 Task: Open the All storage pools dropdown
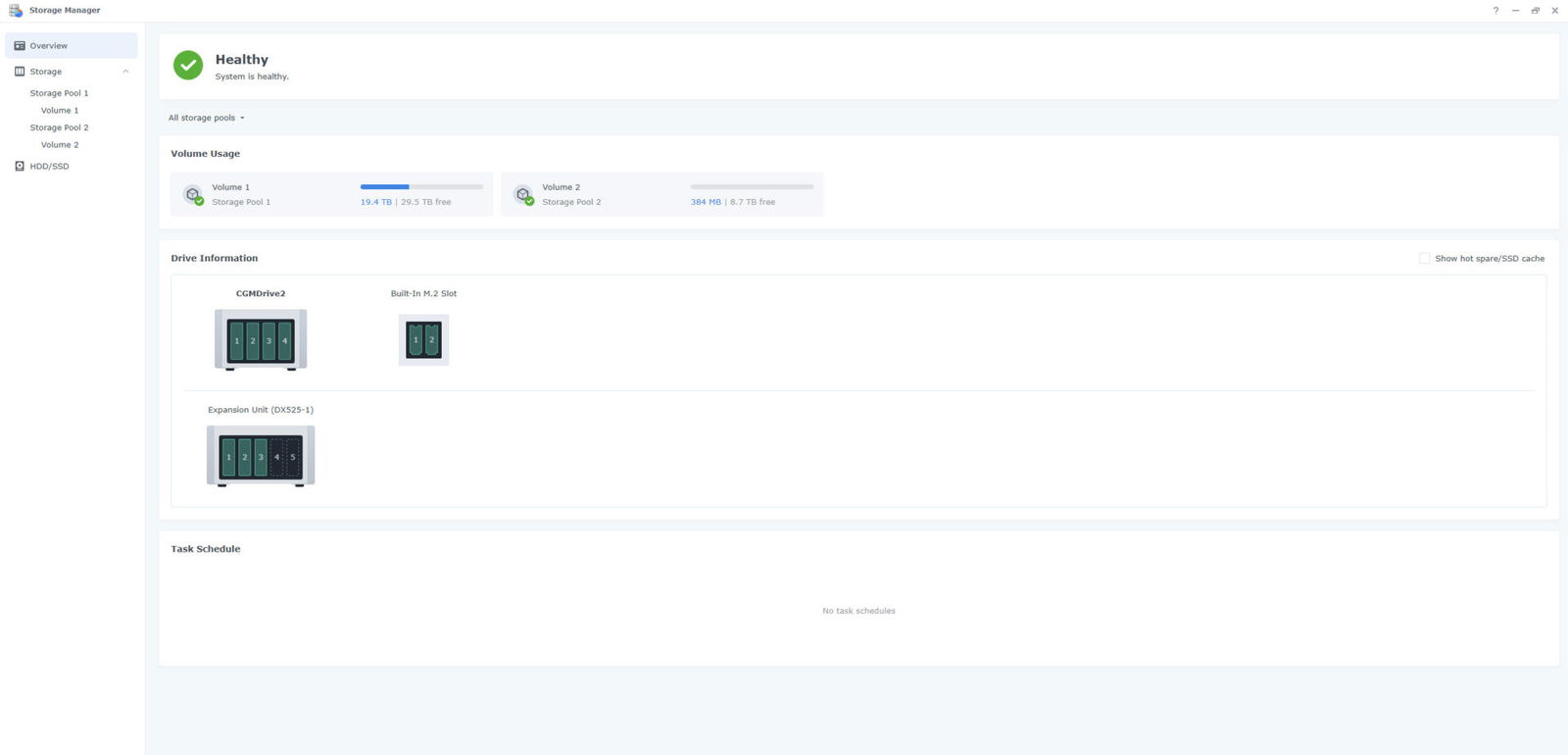(206, 118)
